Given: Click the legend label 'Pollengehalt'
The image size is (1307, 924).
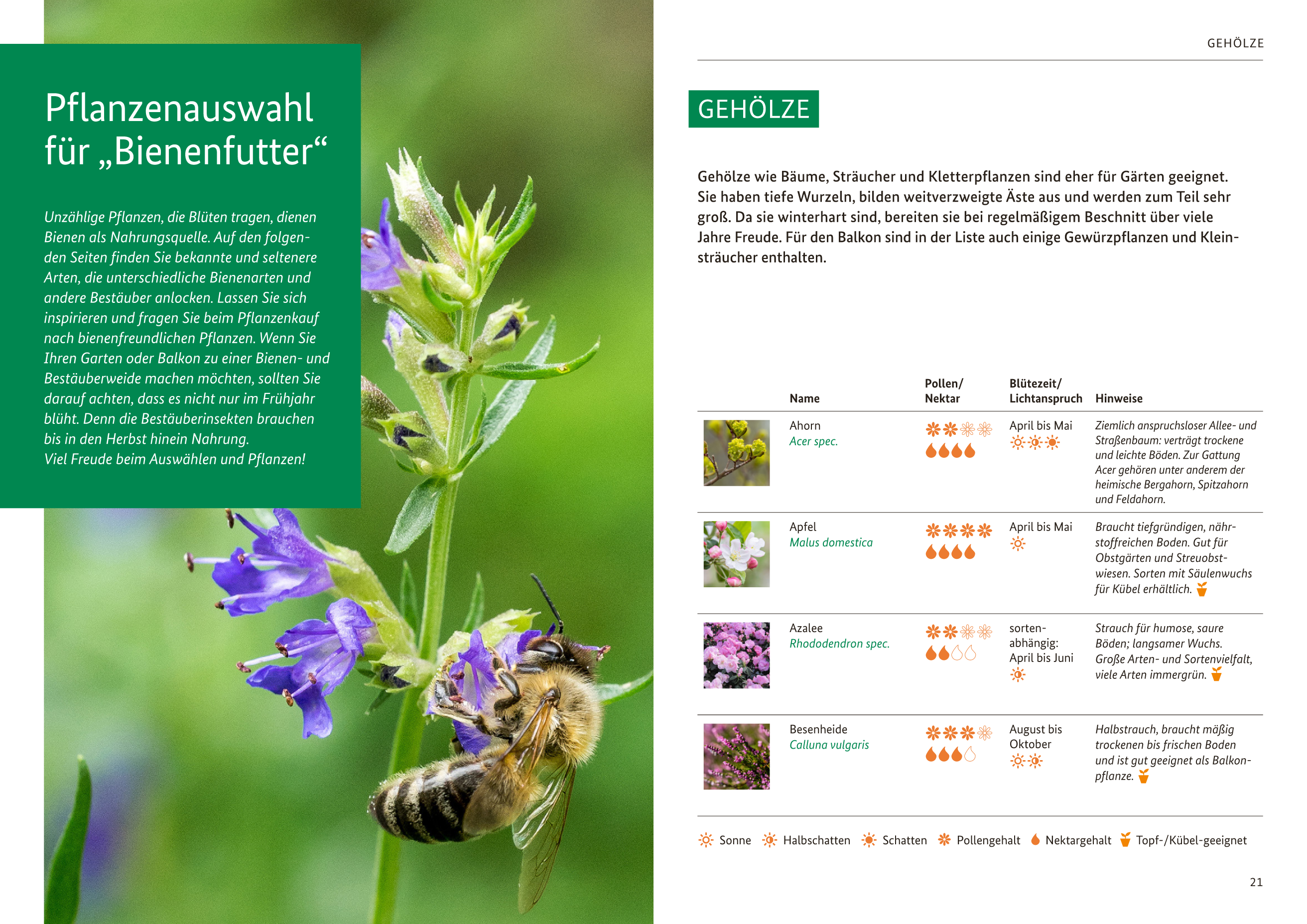Looking at the screenshot, I should [x=988, y=840].
